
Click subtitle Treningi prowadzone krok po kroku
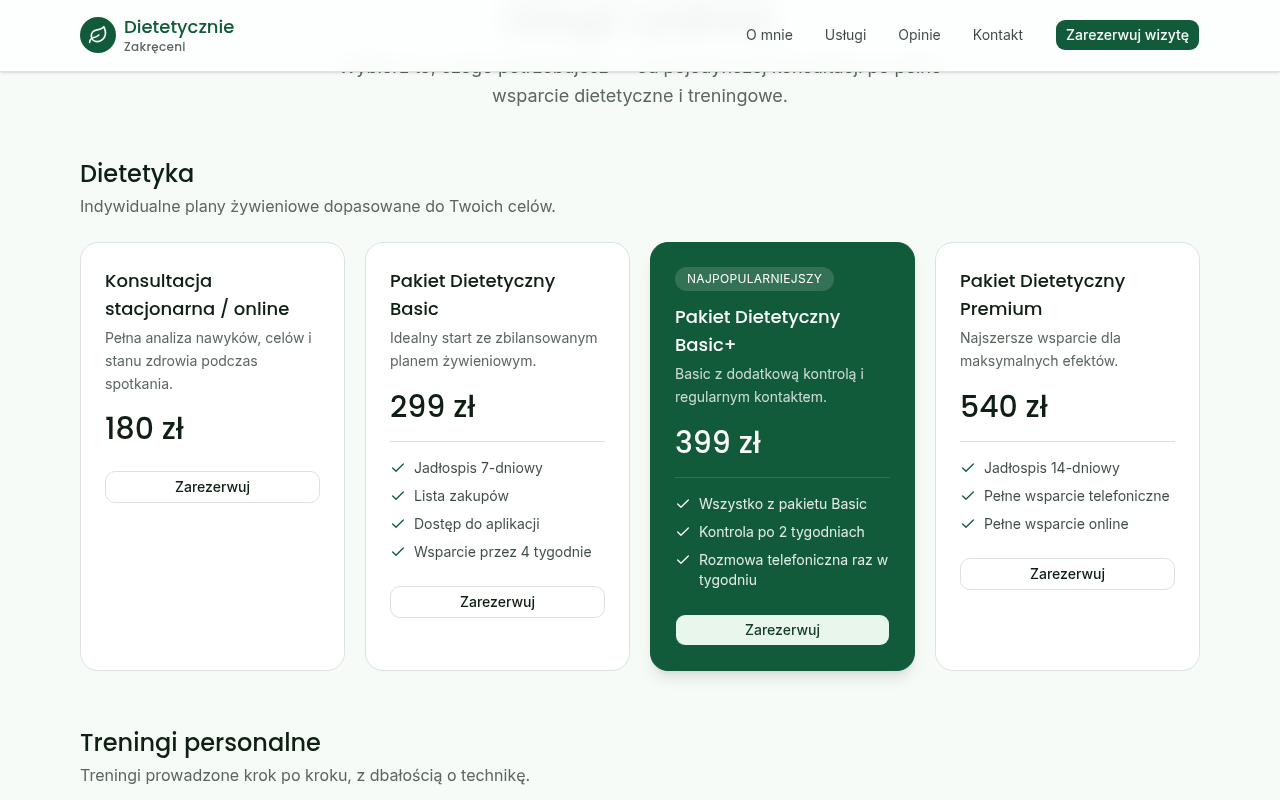(x=305, y=775)
